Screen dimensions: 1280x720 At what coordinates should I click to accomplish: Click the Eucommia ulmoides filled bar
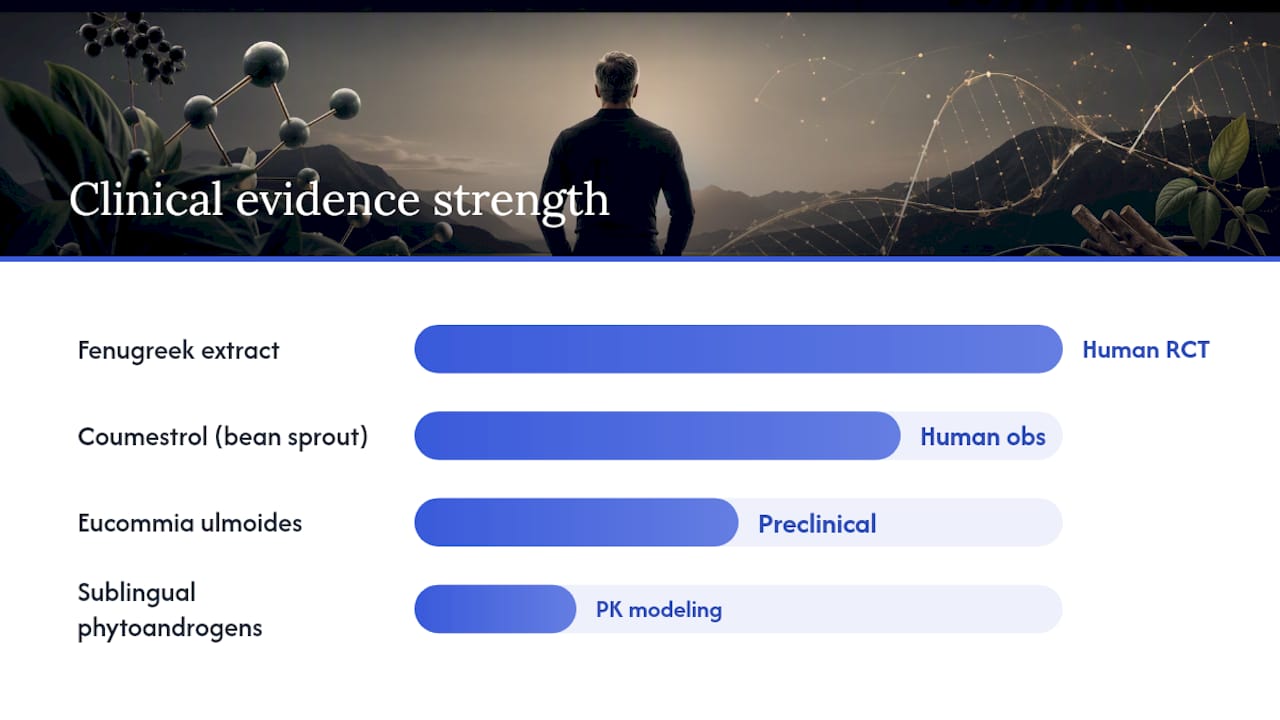[x=576, y=522]
